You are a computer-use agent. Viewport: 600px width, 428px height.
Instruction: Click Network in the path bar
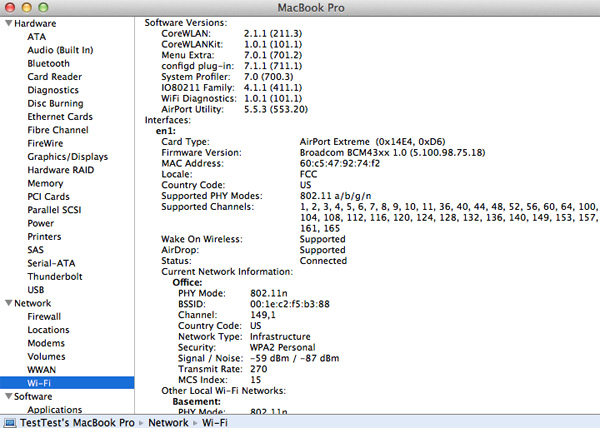pyautogui.click(x=168, y=423)
